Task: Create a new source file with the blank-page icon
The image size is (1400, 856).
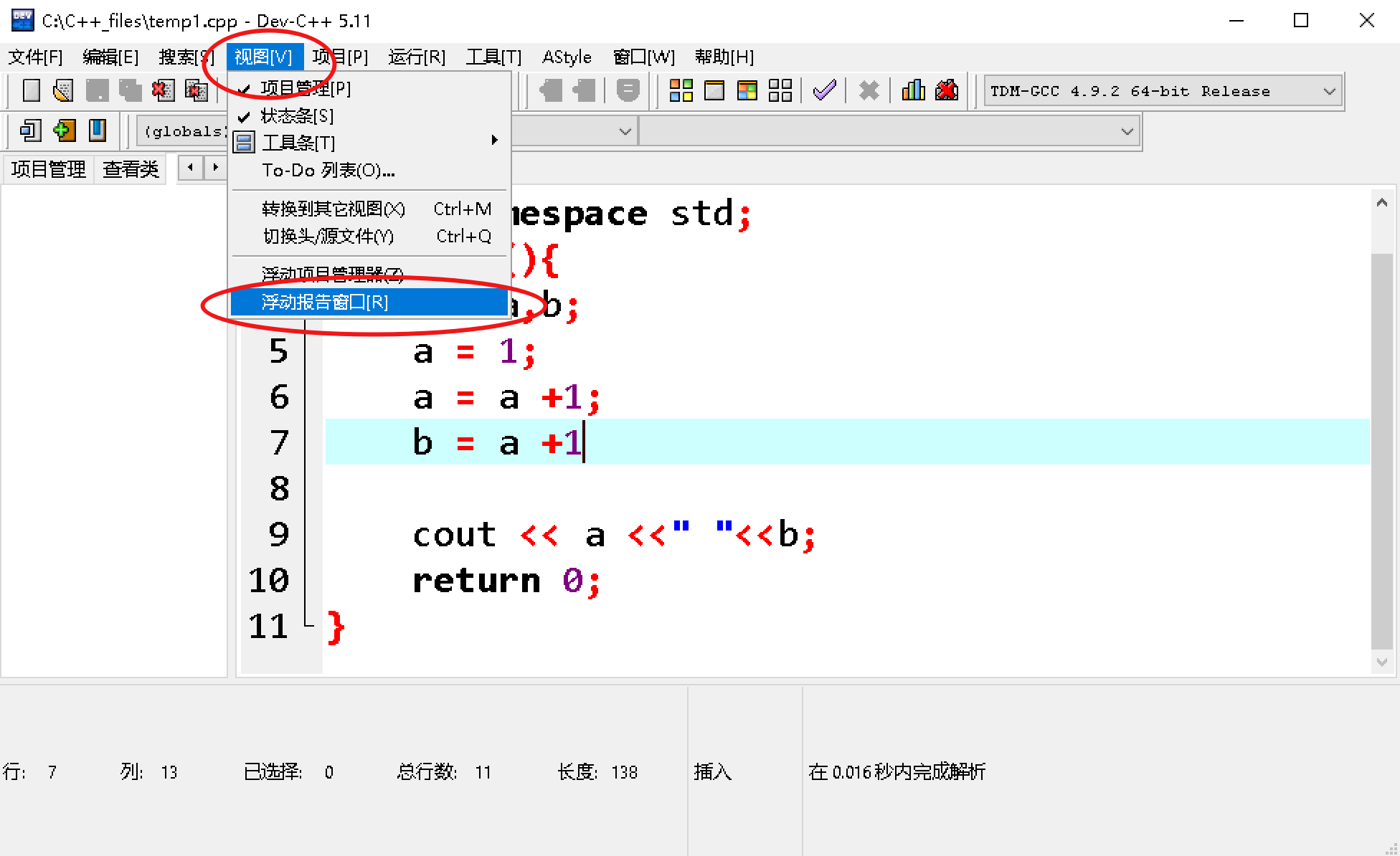Action: click(31, 90)
